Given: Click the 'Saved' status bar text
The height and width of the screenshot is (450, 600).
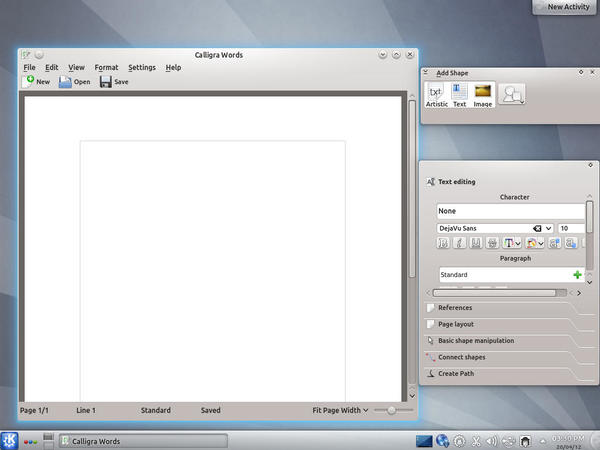Looking at the screenshot, I should tap(210, 410).
